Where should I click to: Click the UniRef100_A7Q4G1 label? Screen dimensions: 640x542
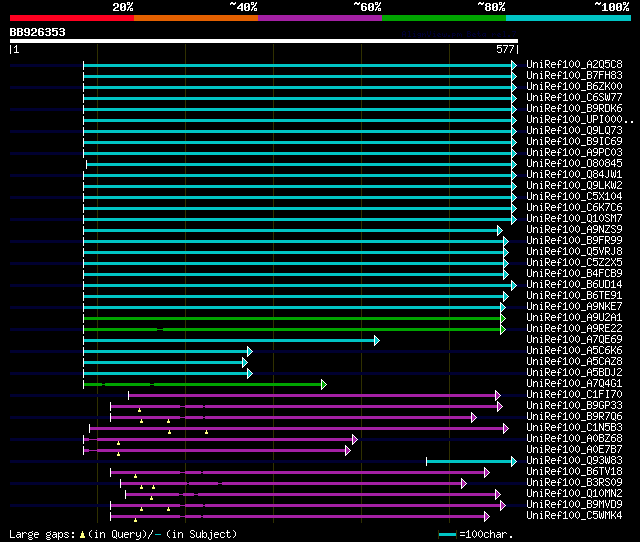pos(574,384)
